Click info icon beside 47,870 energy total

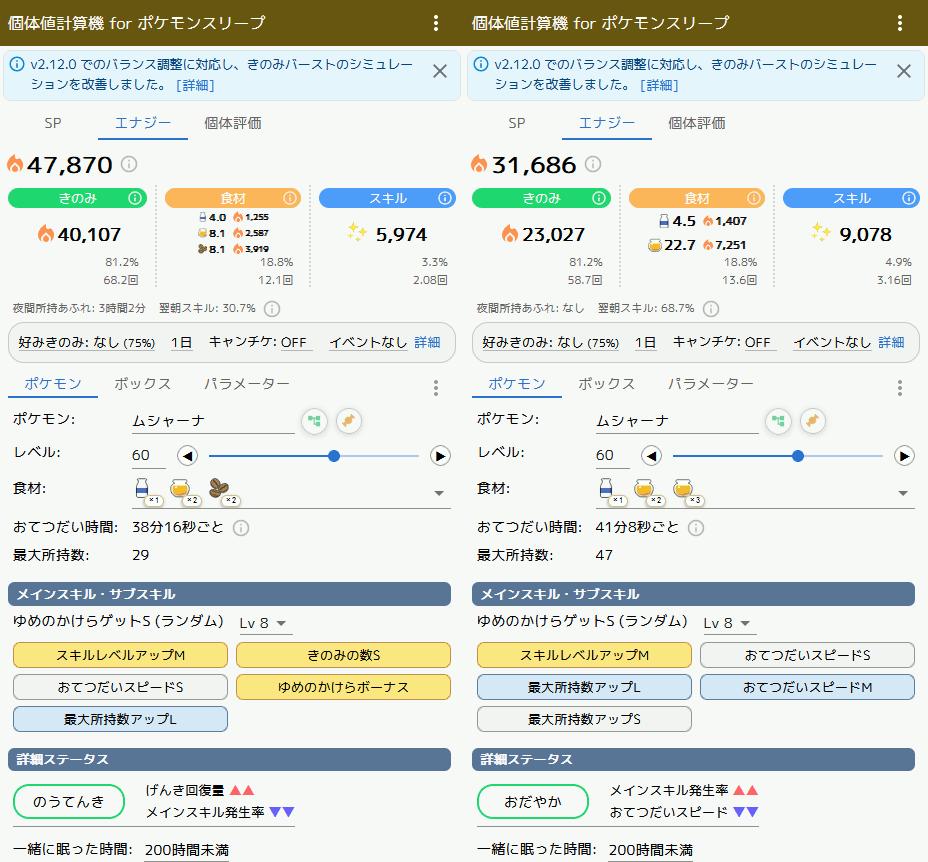point(129,164)
